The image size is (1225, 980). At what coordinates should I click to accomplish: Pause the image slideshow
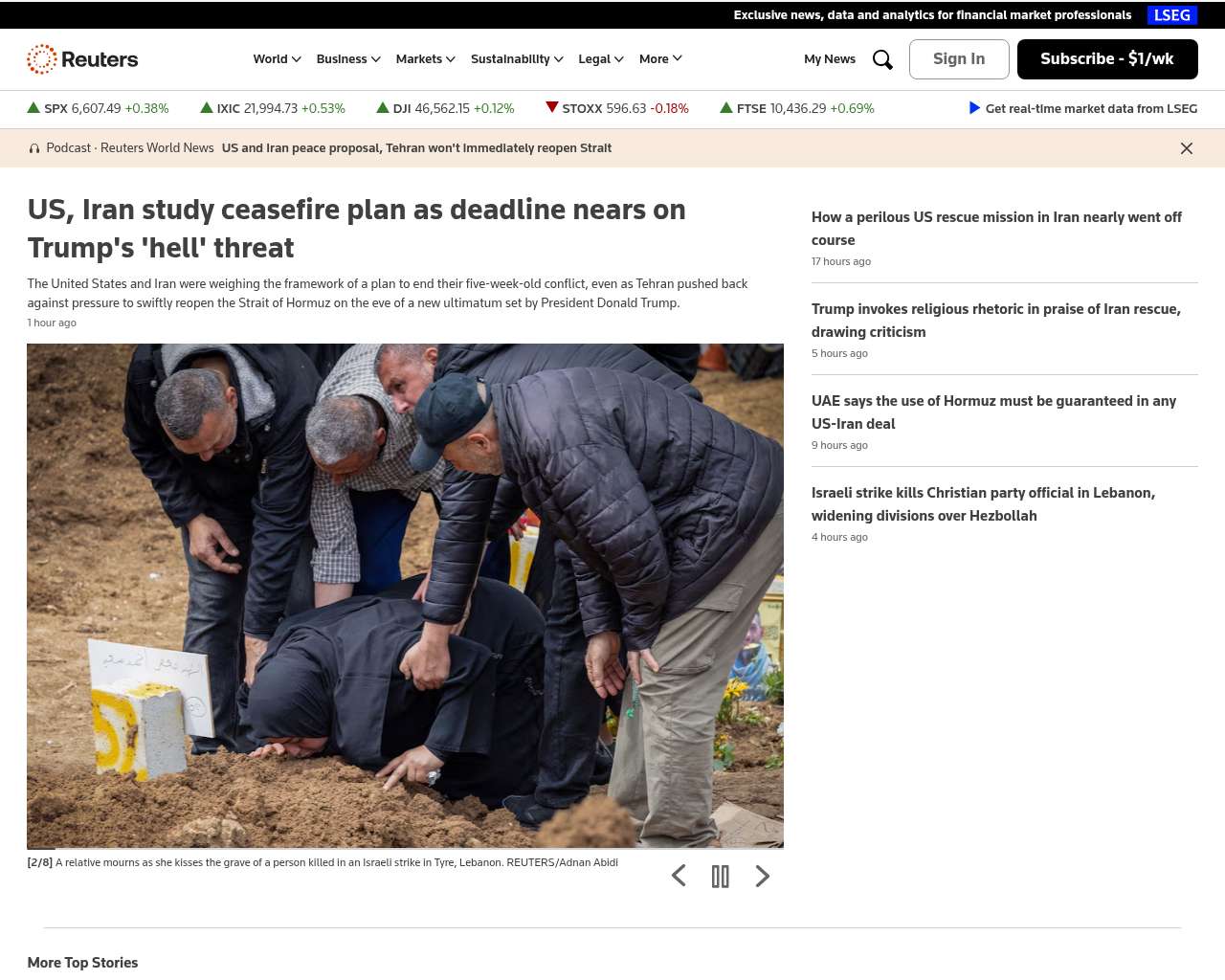click(x=721, y=876)
